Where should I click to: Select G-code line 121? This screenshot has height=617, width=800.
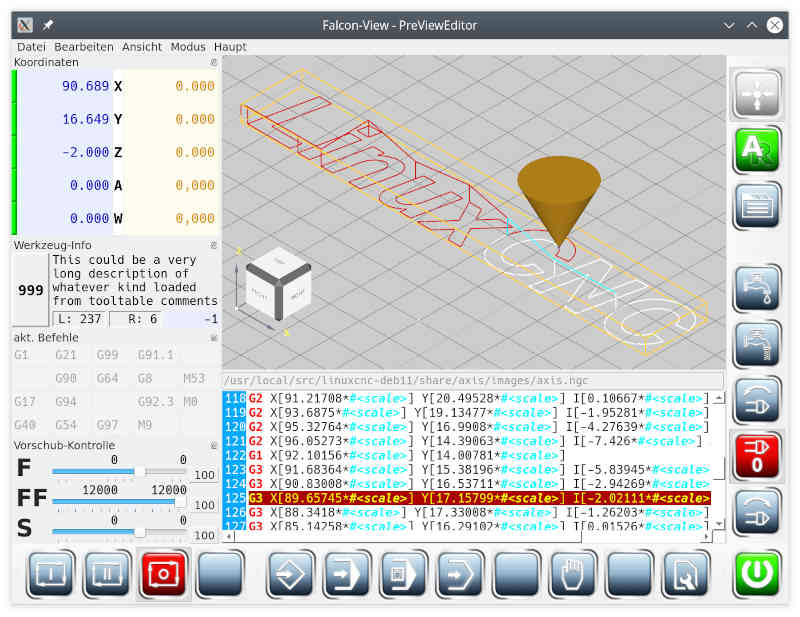467,441
